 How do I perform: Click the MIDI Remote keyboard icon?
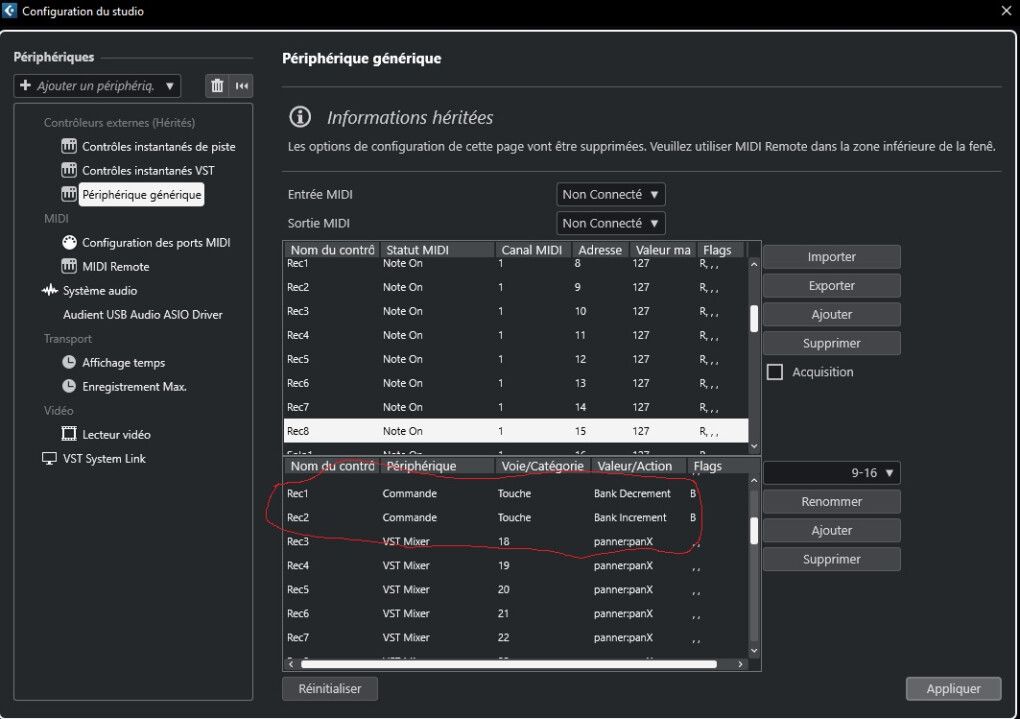[x=69, y=267]
